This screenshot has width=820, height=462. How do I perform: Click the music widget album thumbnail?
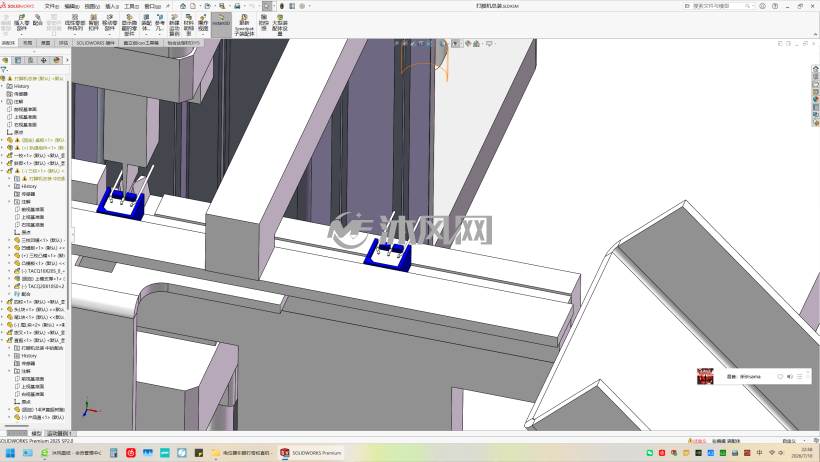point(705,376)
